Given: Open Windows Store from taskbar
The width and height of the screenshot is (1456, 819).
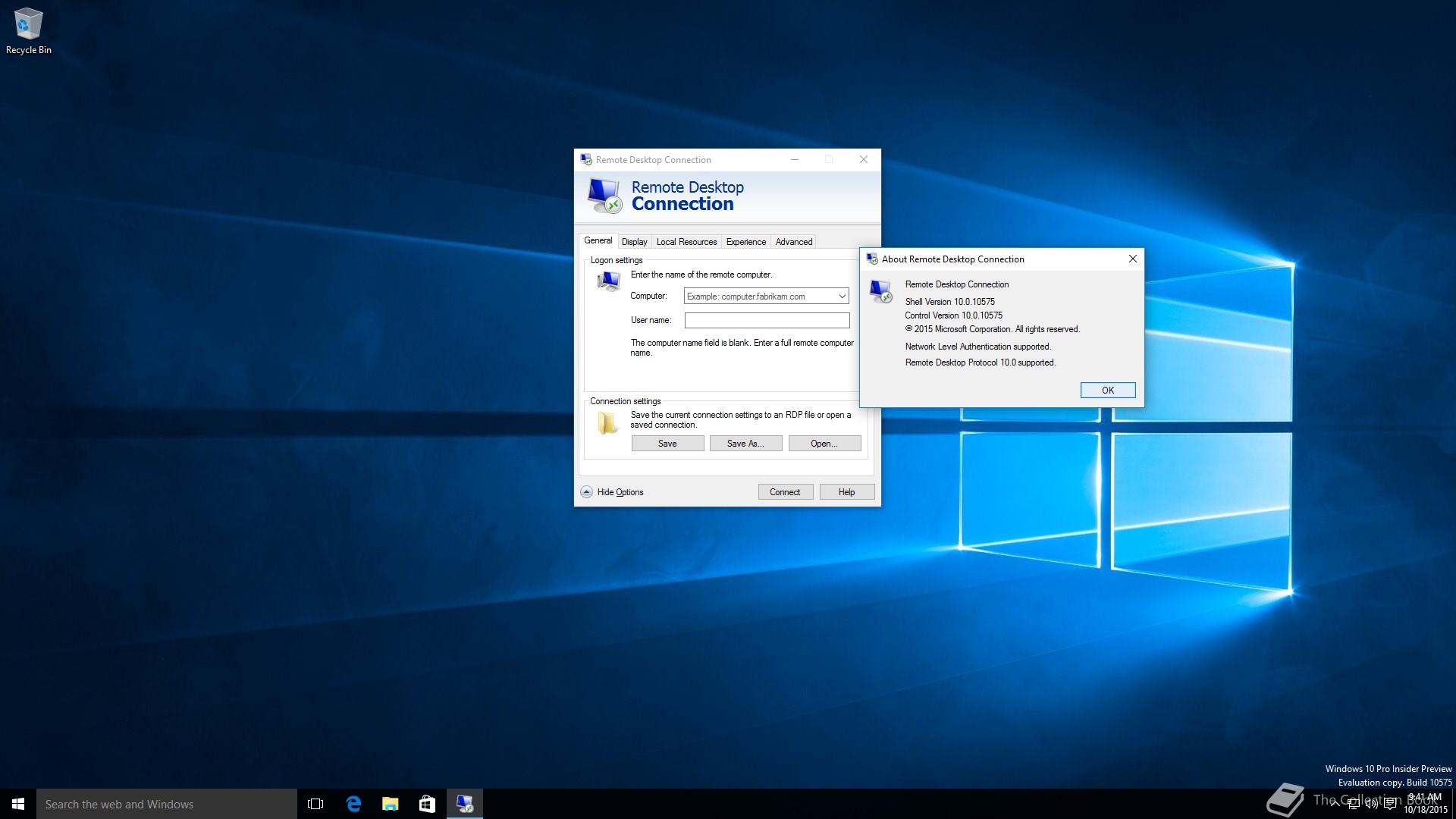Looking at the screenshot, I should (428, 804).
